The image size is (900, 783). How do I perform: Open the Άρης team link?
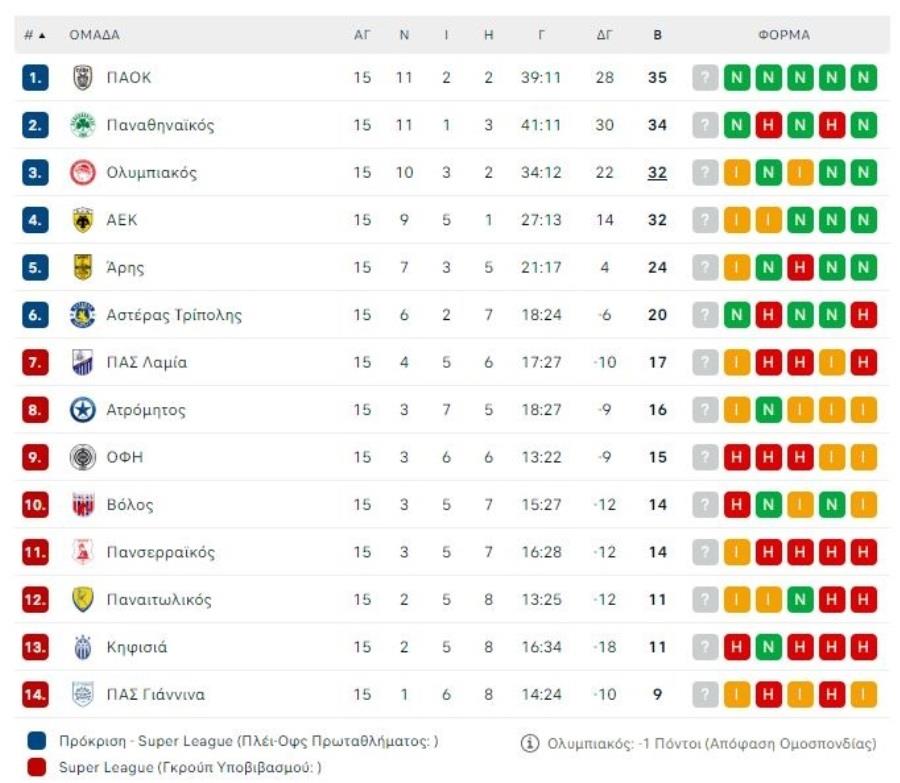pyautogui.click(x=125, y=268)
